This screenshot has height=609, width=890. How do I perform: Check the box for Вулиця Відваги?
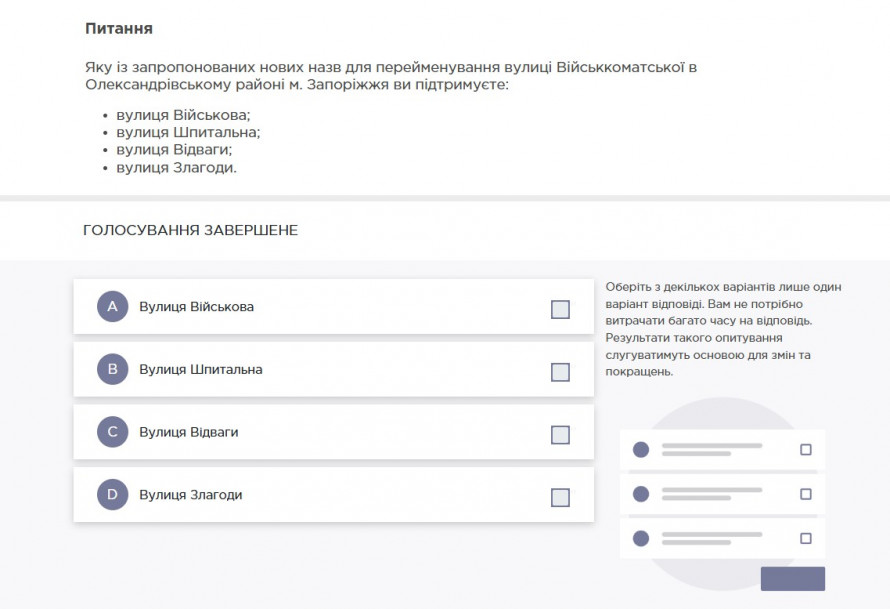click(x=560, y=435)
